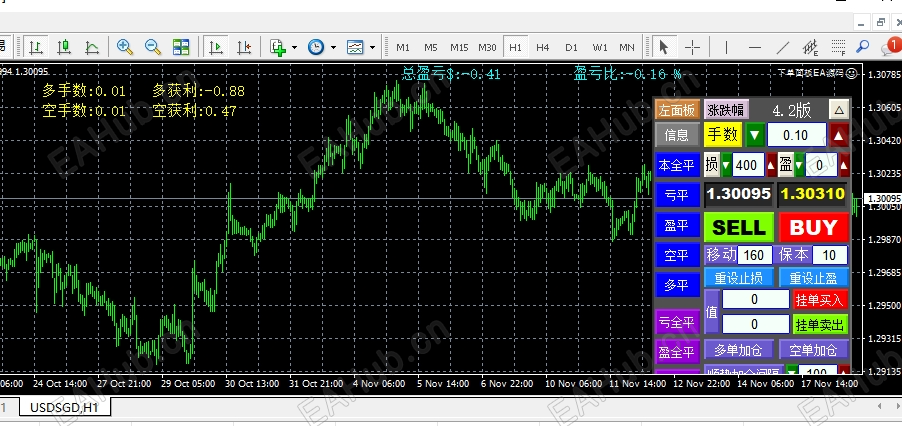This screenshot has width=902, height=426.
Task: Open the USDSGD,H1 chart tab
Action: [65, 408]
